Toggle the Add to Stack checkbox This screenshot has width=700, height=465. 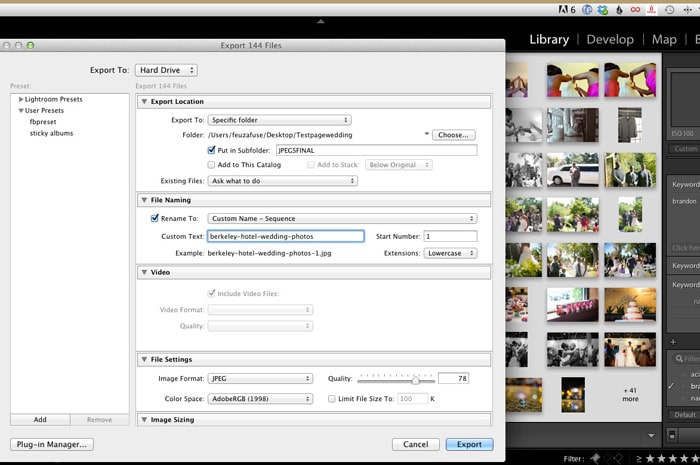point(311,165)
